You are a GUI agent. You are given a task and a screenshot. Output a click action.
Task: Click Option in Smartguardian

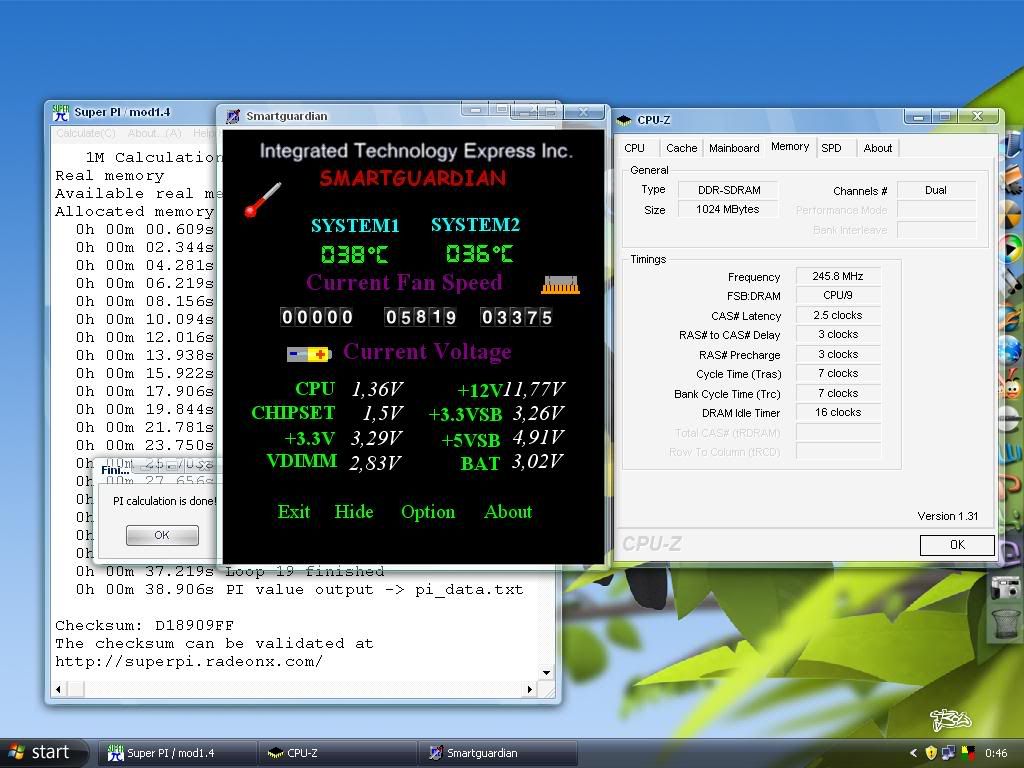tap(428, 512)
